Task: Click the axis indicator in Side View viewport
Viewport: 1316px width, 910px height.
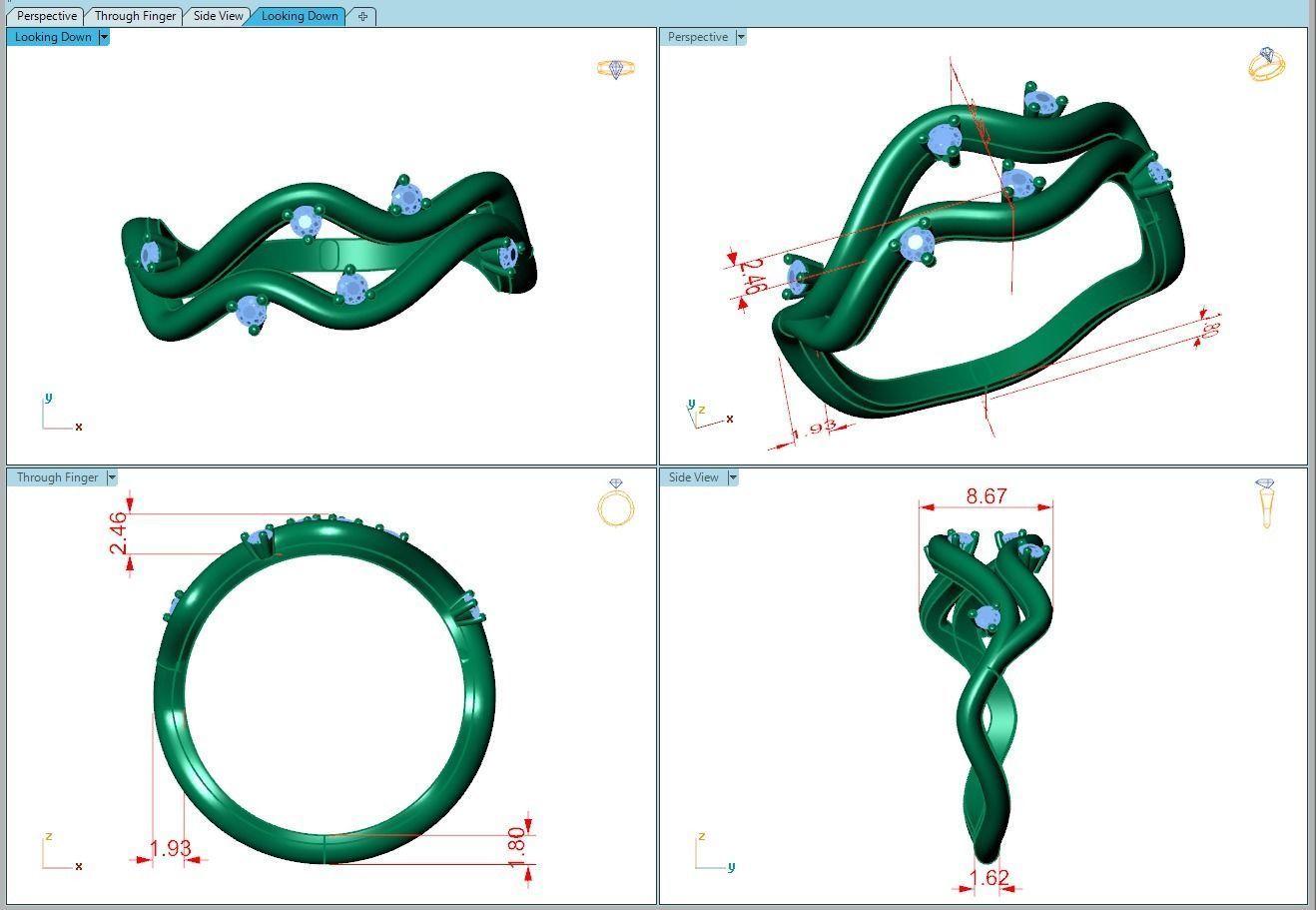Action: [714, 851]
